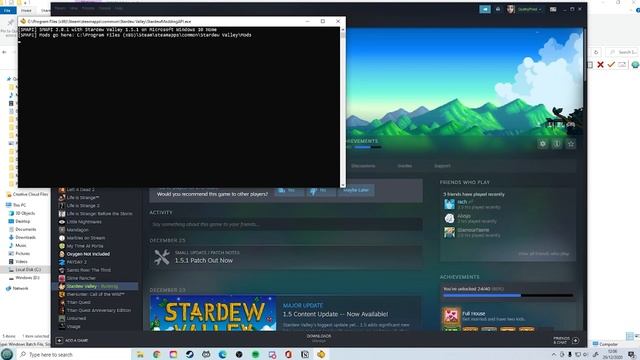Image resolution: width=640 pixels, height=360 pixels.
Task: Select Unturned in Steam library
Action: click(x=76, y=318)
